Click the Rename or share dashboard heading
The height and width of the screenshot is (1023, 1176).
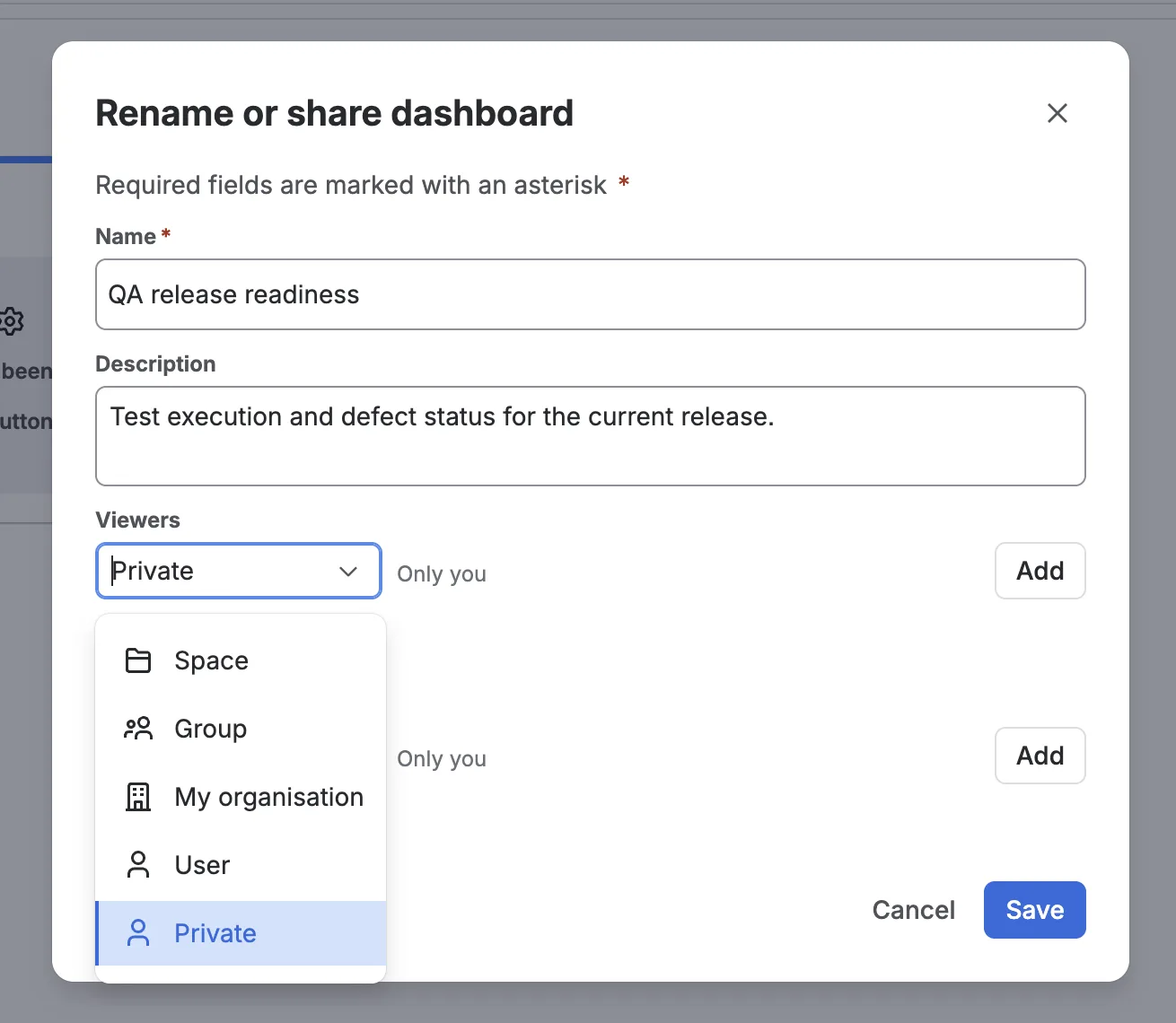pyautogui.click(x=334, y=113)
